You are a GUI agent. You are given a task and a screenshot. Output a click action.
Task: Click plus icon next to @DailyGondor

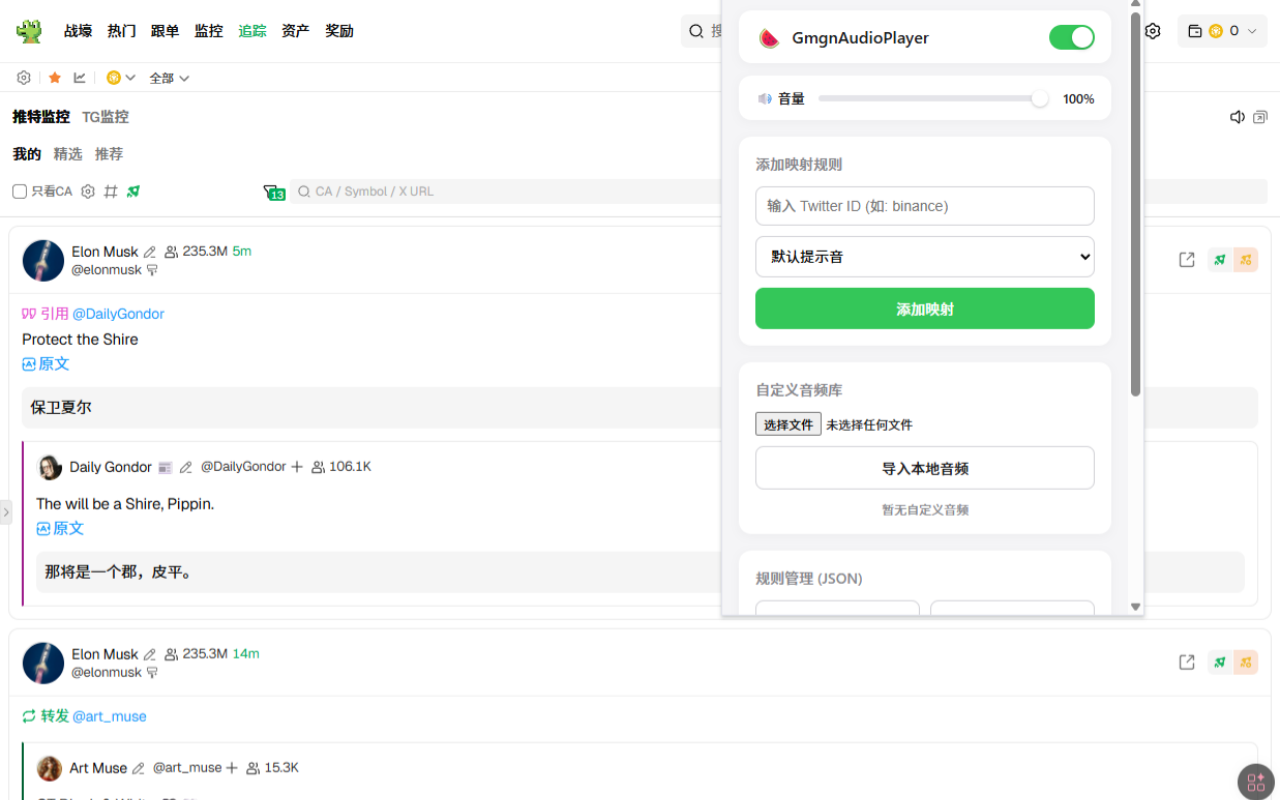[296, 467]
